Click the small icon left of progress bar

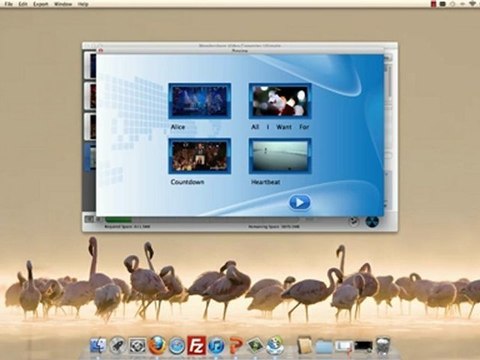[x=89, y=219]
